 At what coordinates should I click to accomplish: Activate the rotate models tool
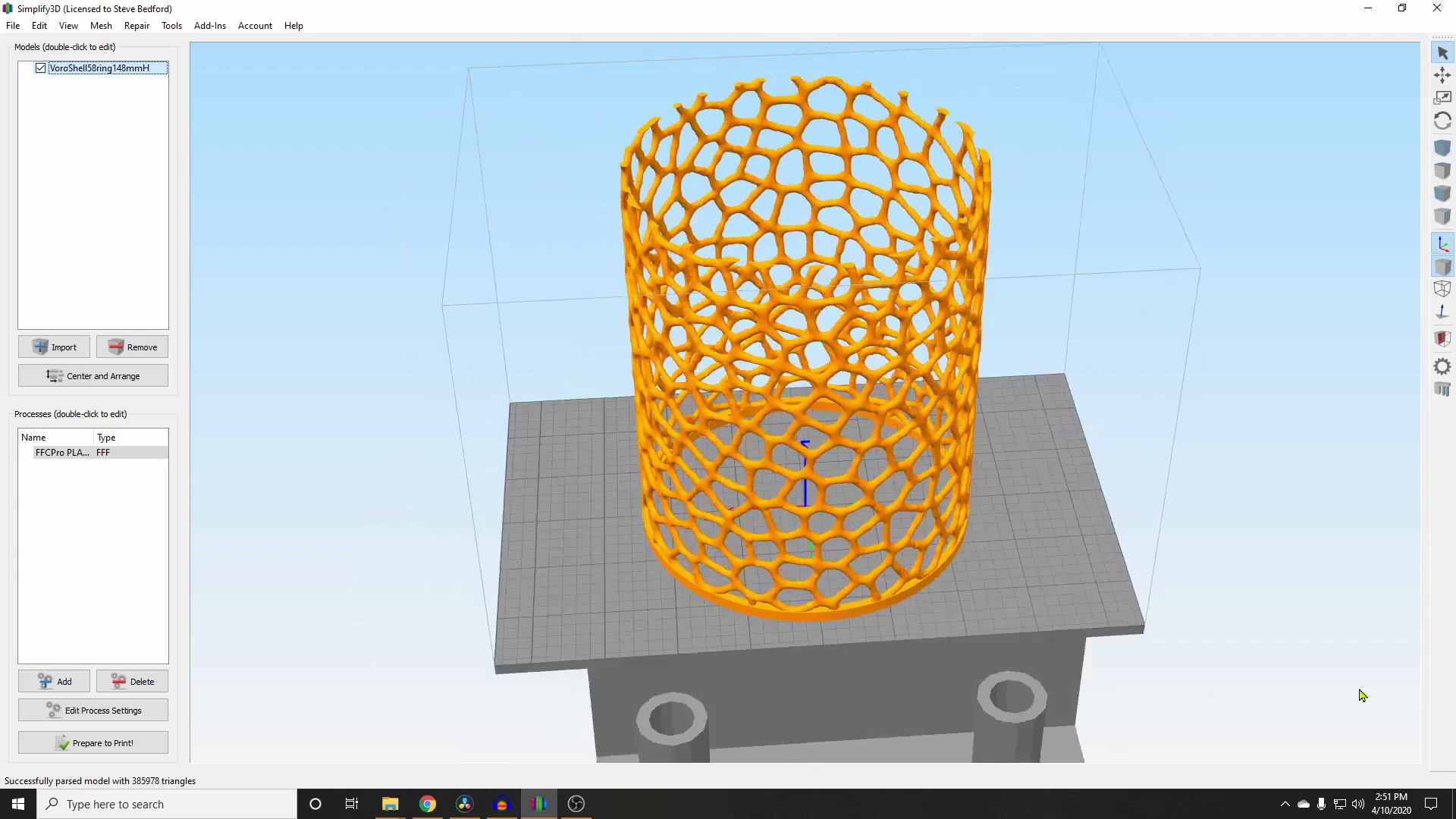(x=1442, y=121)
